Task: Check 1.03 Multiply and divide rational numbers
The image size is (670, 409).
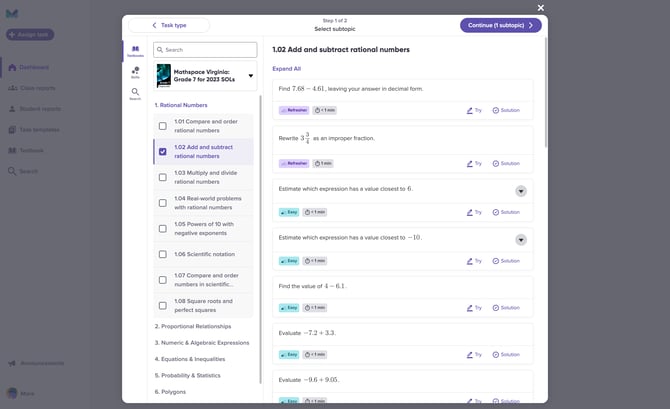Action: 163,177
